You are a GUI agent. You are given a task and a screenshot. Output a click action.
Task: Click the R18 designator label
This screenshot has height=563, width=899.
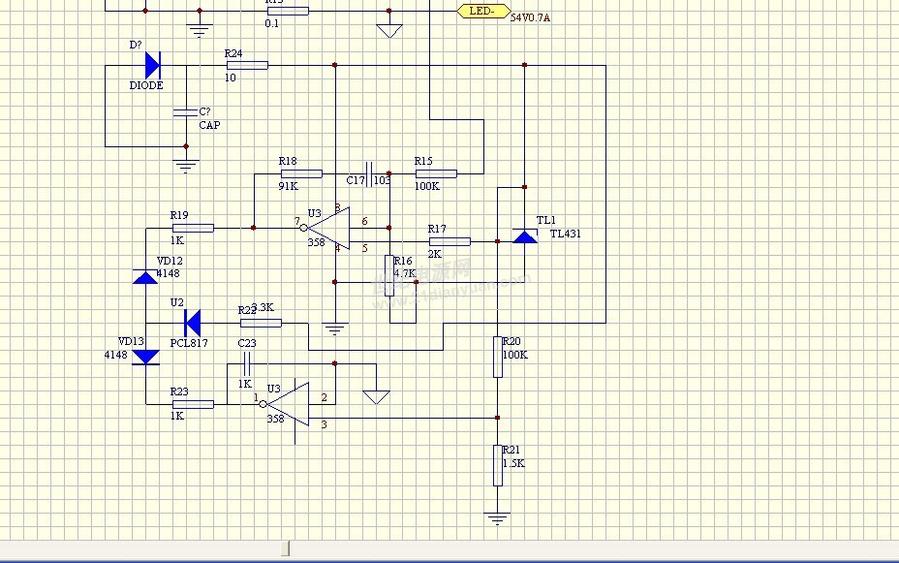pos(288,161)
